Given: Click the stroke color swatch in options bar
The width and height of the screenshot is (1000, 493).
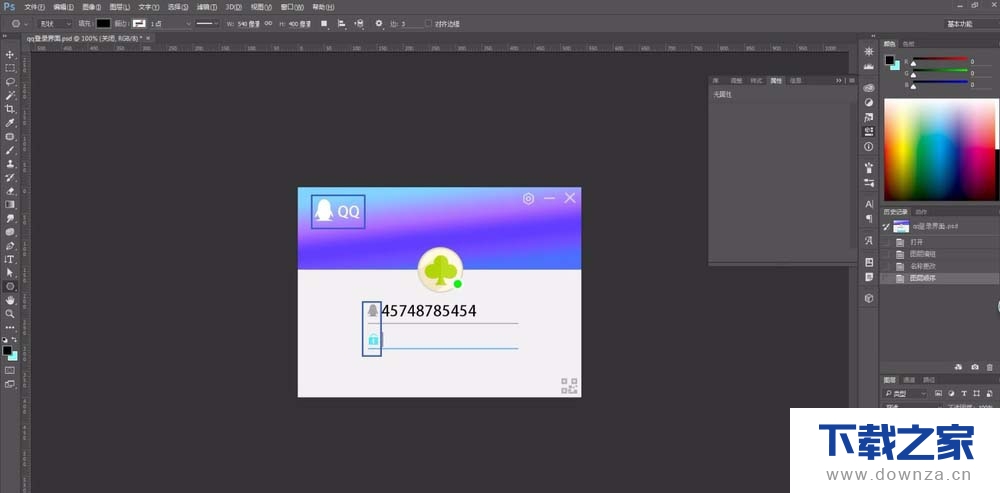Looking at the screenshot, I should coord(139,24).
